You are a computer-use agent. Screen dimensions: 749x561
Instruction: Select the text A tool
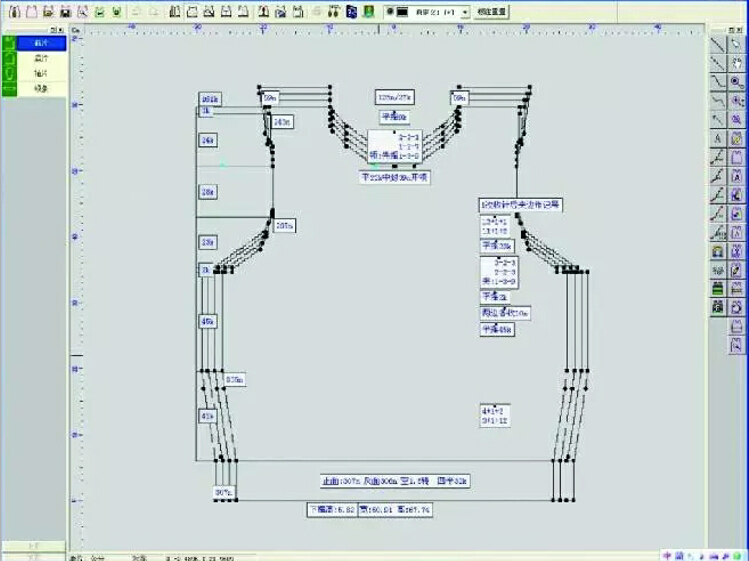[x=717, y=138]
